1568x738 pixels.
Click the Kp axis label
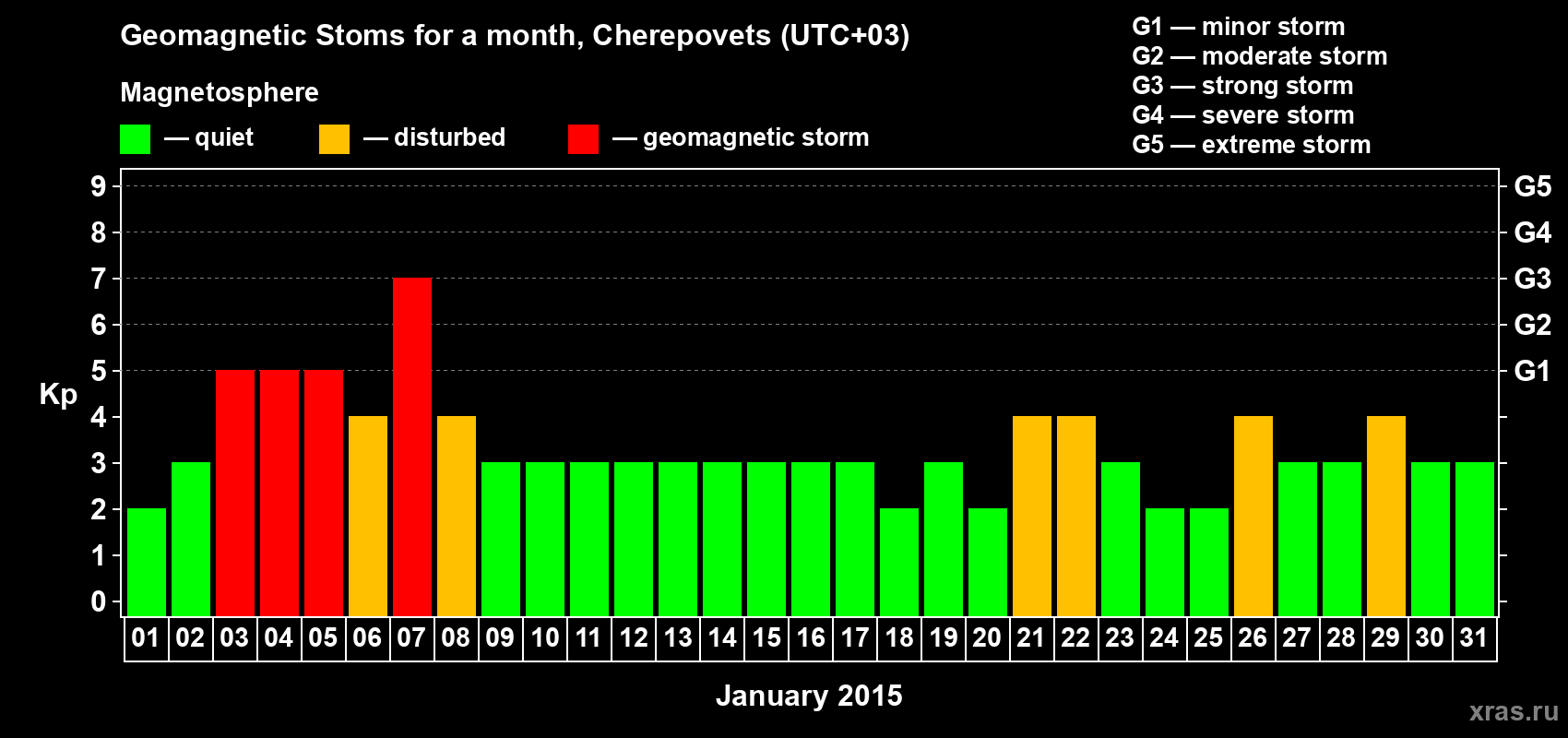[58, 395]
